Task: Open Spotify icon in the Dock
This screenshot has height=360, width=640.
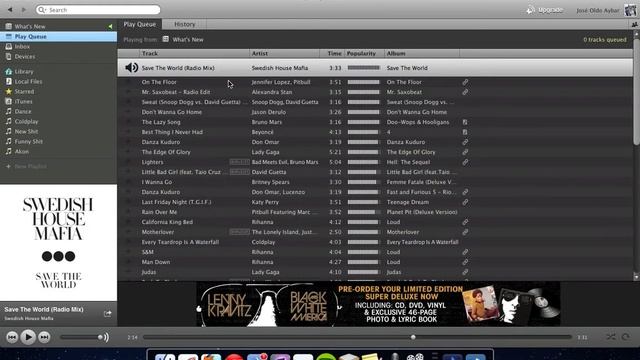Action: pyautogui.click(x=326, y=357)
